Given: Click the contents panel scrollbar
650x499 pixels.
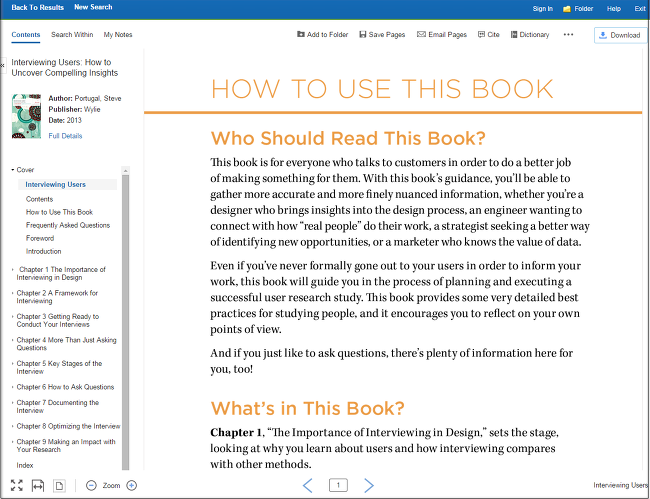Looking at the screenshot, I should click(x=126, y=322).
